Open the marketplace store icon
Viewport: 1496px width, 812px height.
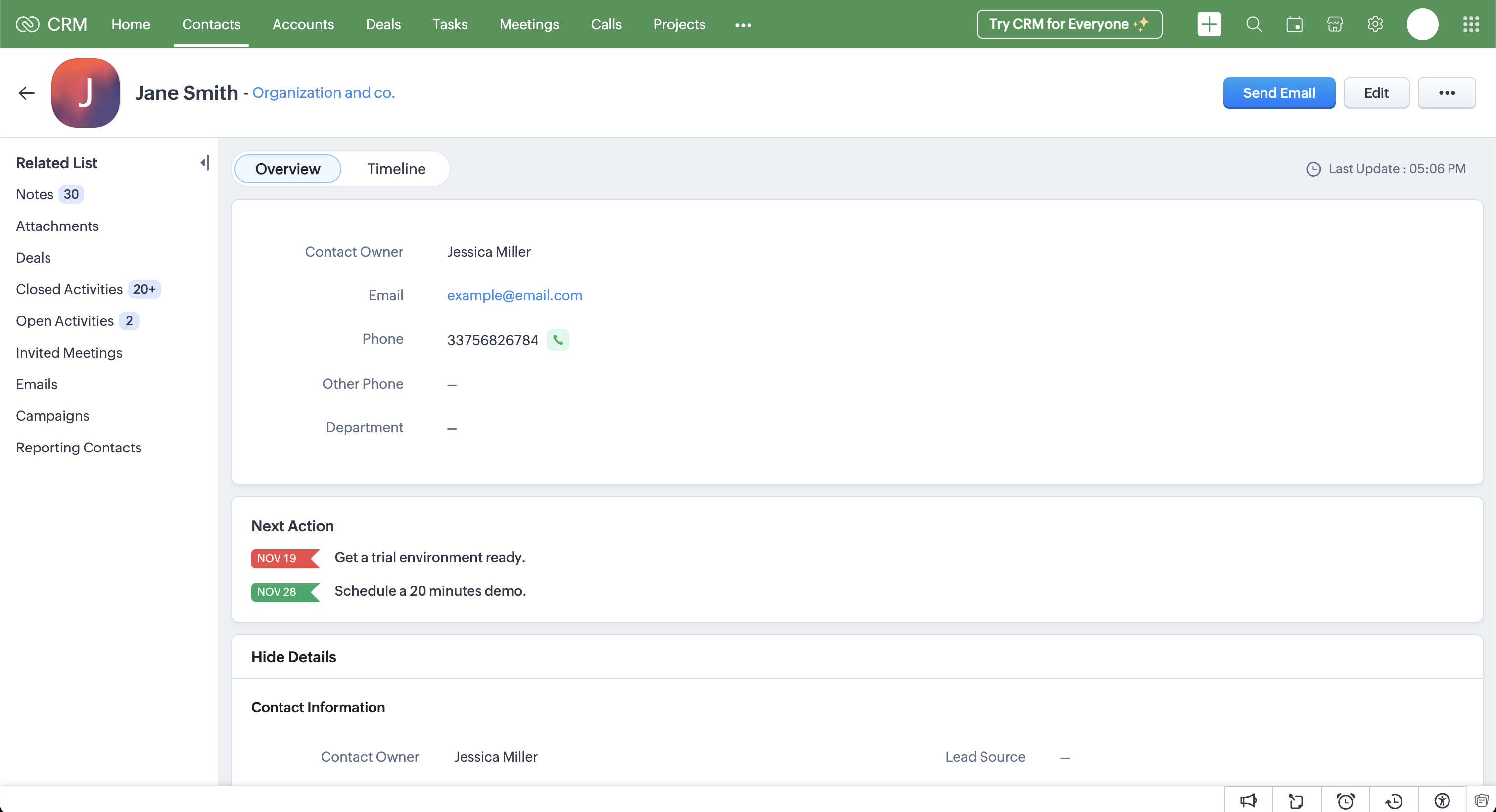pyautogui.click(x=1335, y=24)
